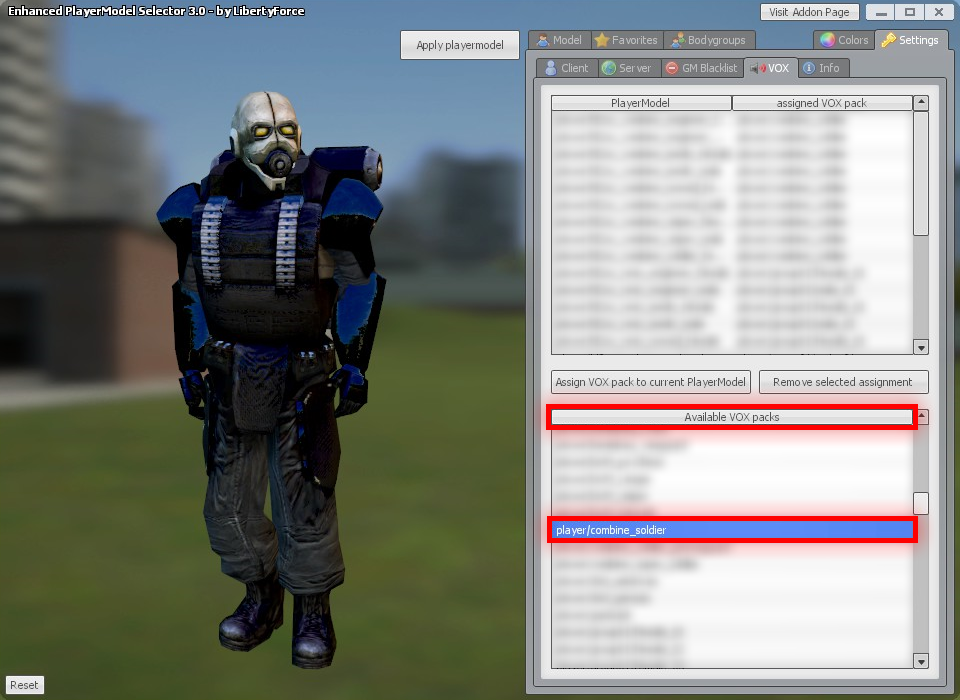960x700 pixels.
Task: Click the blue info icon on Info tab
Action: 809,68
